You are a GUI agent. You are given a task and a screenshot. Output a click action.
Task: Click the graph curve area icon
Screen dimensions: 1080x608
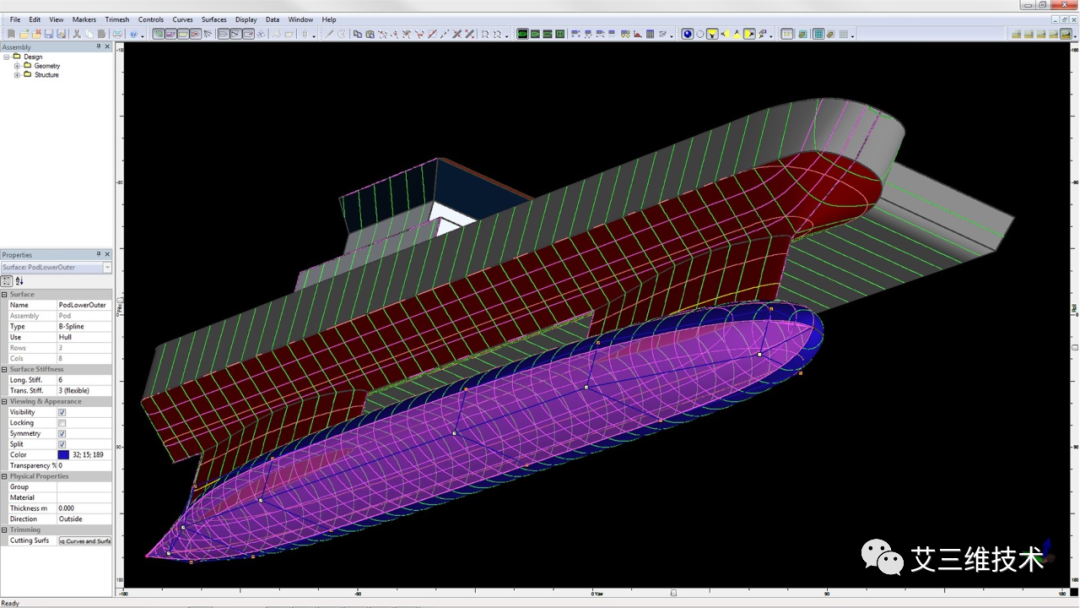point(637,34)
